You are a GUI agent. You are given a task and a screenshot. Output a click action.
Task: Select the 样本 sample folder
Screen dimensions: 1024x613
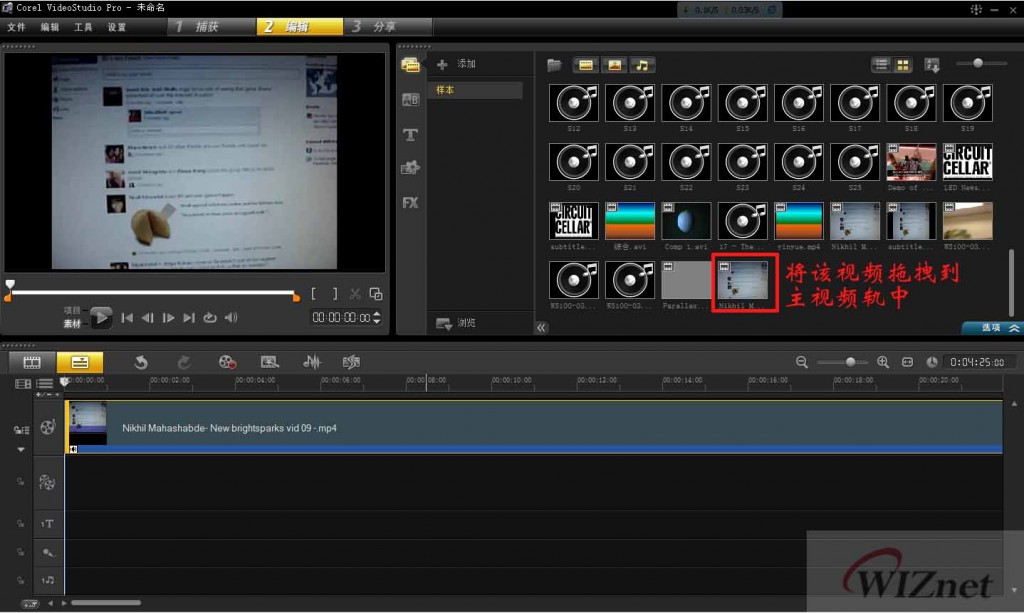click(475, 90)
